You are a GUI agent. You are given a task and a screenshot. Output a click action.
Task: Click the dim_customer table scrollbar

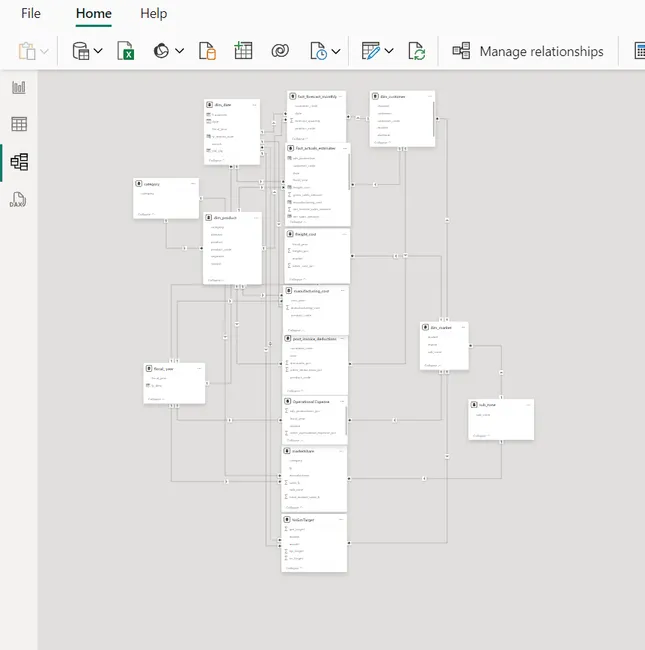[x=434, y=119]
